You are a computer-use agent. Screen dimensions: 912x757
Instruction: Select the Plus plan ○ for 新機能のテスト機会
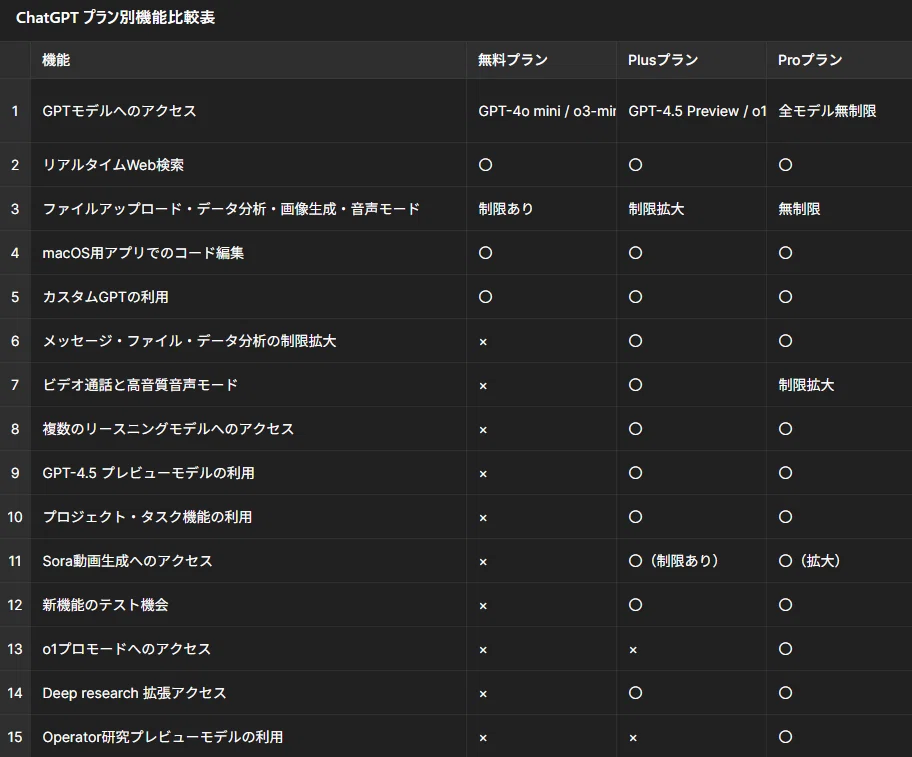pos(635,605)
